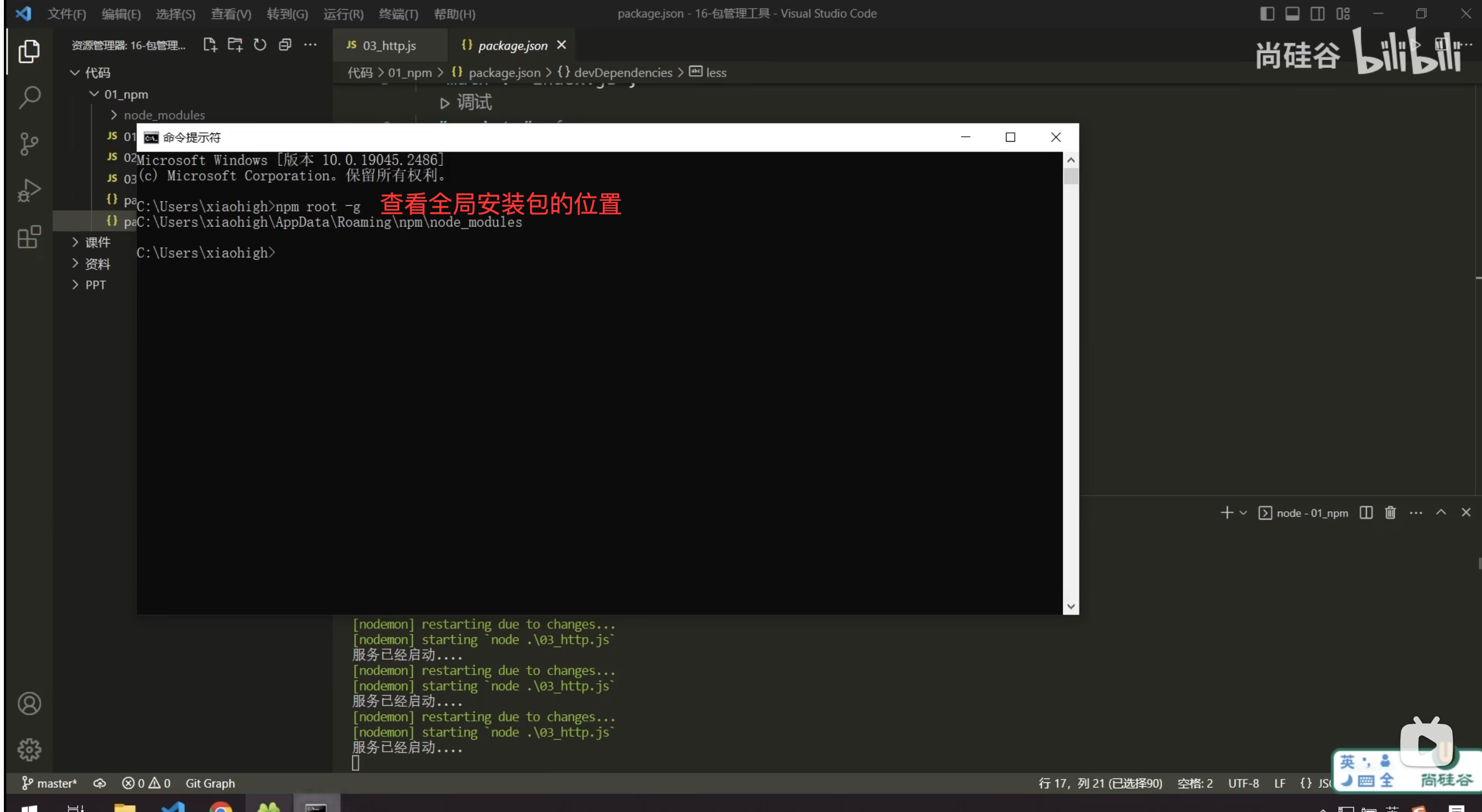
Task: Open the Search view in activity bar
Action: tap(29, 97)
